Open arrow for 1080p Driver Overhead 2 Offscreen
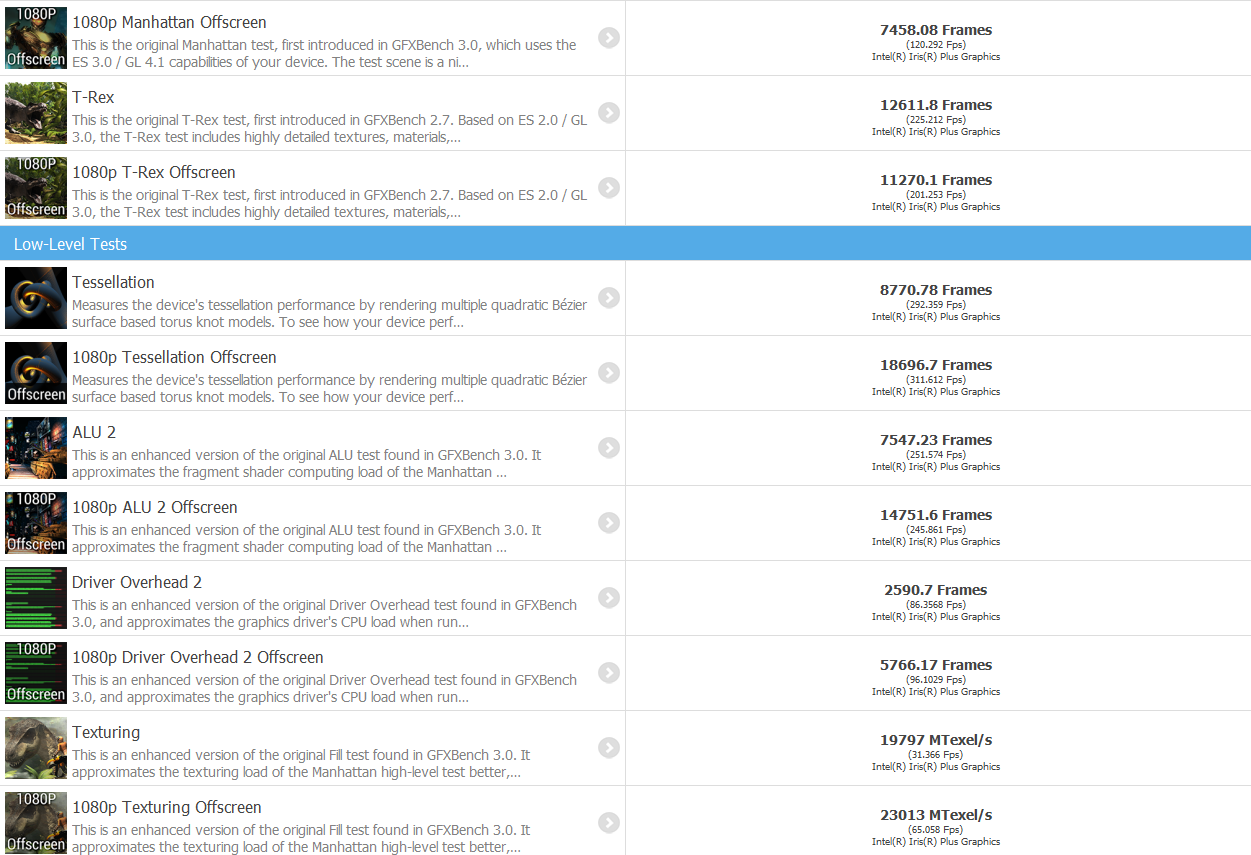Screen dimensions: 1251x855 [609, 673]
